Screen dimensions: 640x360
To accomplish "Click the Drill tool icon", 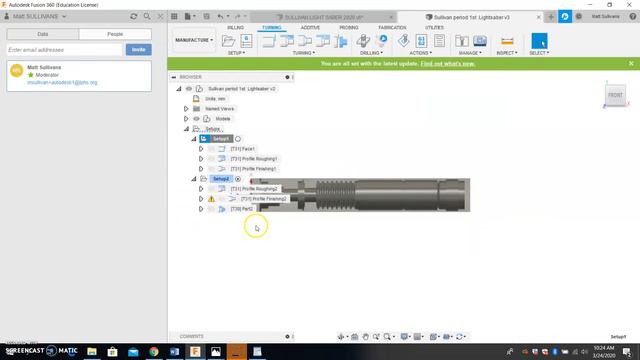I will click(x=363, y=41).
